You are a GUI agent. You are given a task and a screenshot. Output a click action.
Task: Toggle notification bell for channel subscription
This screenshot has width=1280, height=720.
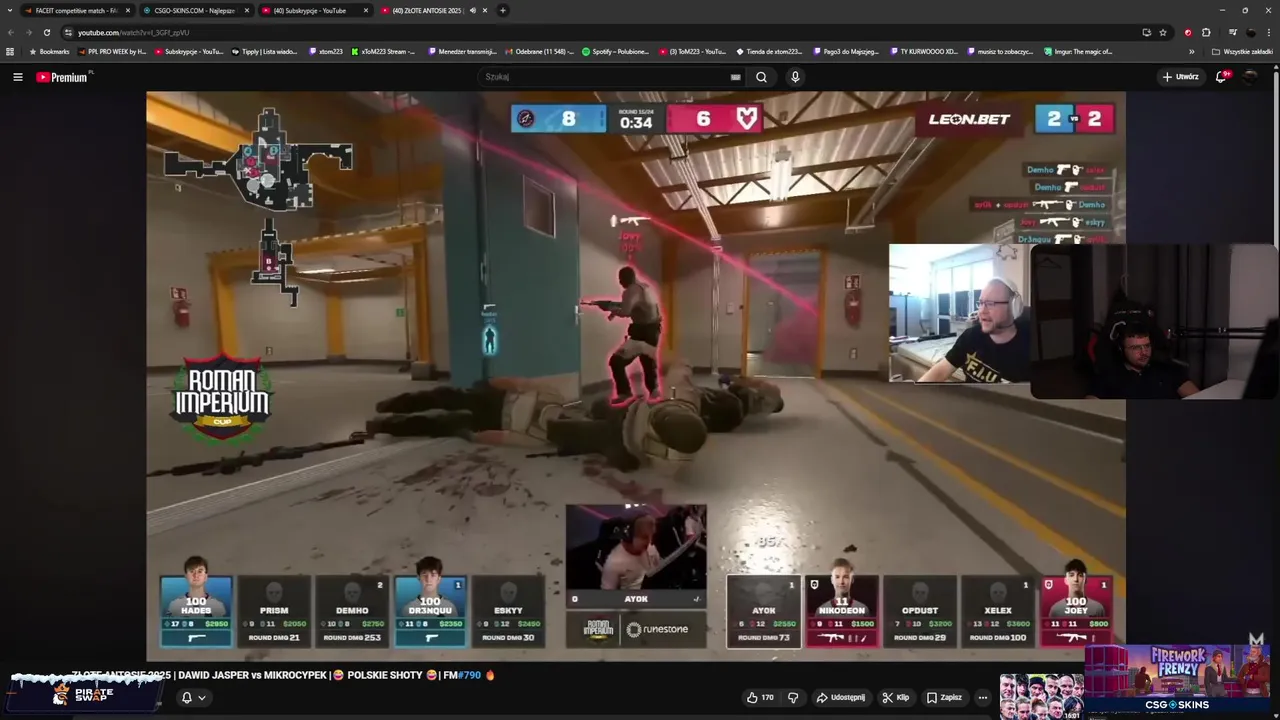click(x=186, y=697)
